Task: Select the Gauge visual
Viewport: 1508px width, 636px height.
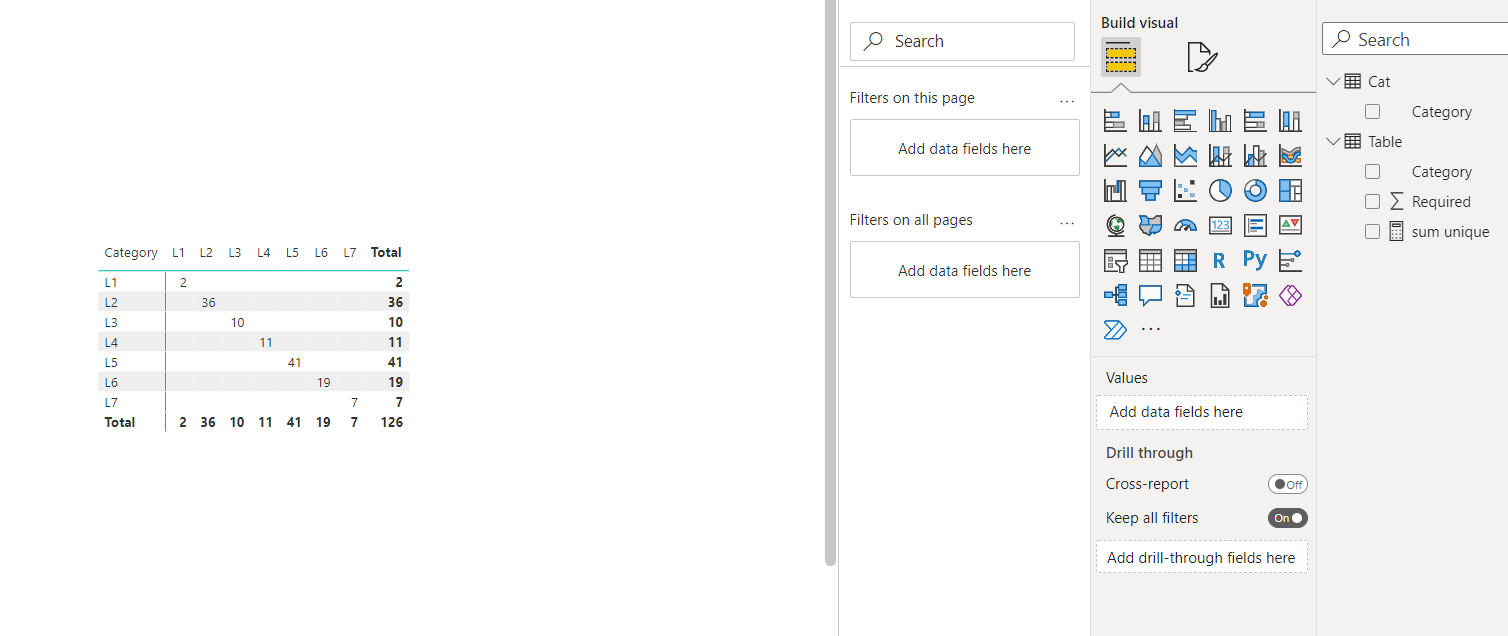Action: pos(1185,225)
